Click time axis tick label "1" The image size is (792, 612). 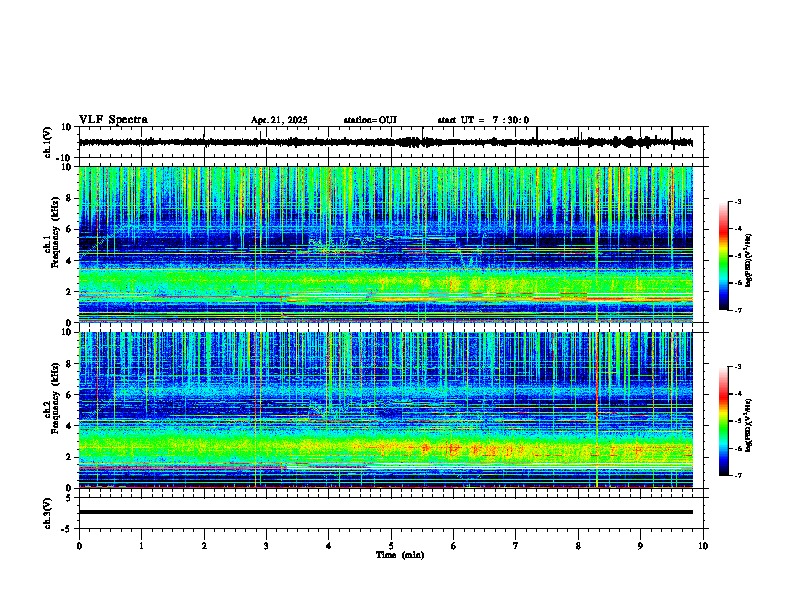(141, 546)
